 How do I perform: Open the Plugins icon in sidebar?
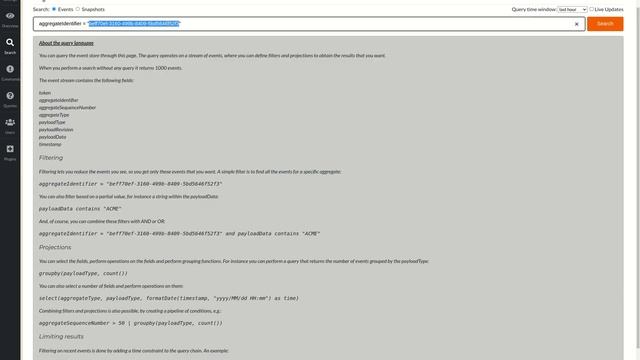10,149
